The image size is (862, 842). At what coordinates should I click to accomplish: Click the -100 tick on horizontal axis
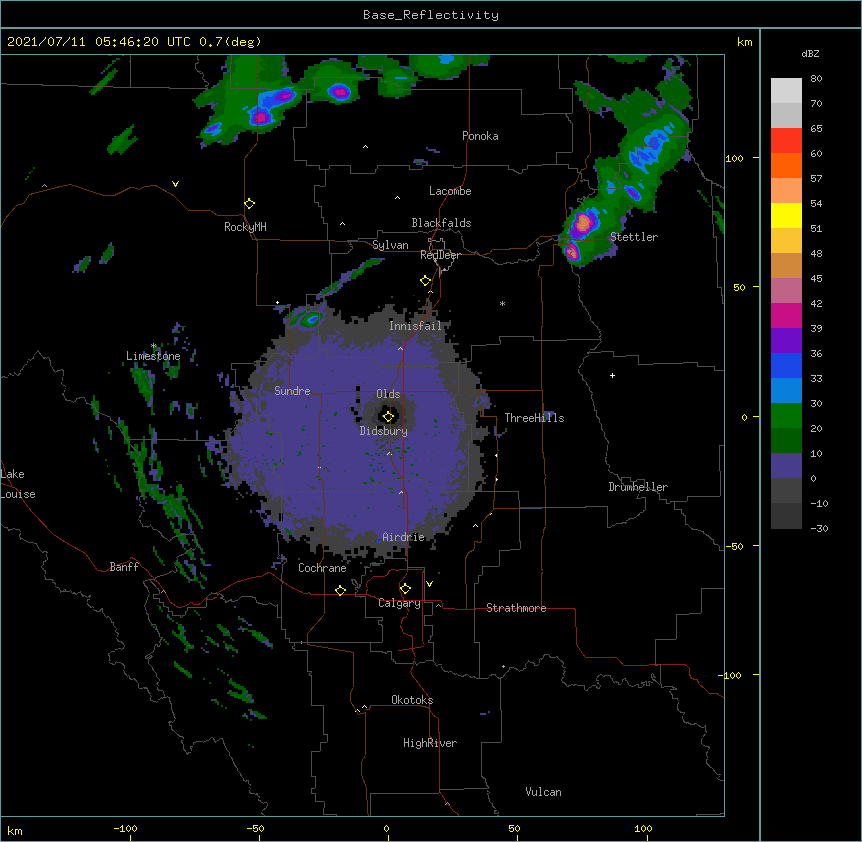pyautogui.click(x=125, y=828)
